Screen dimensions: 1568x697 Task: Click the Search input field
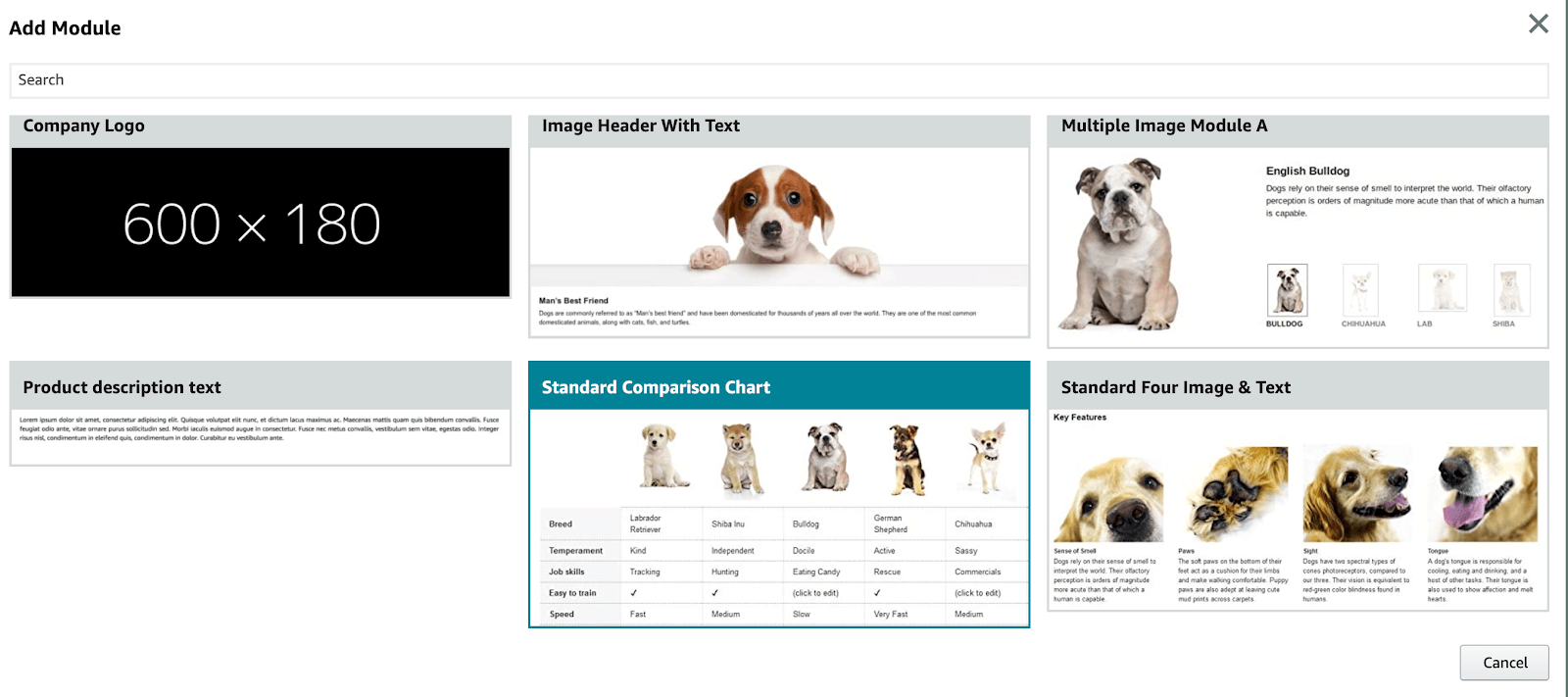778,80
